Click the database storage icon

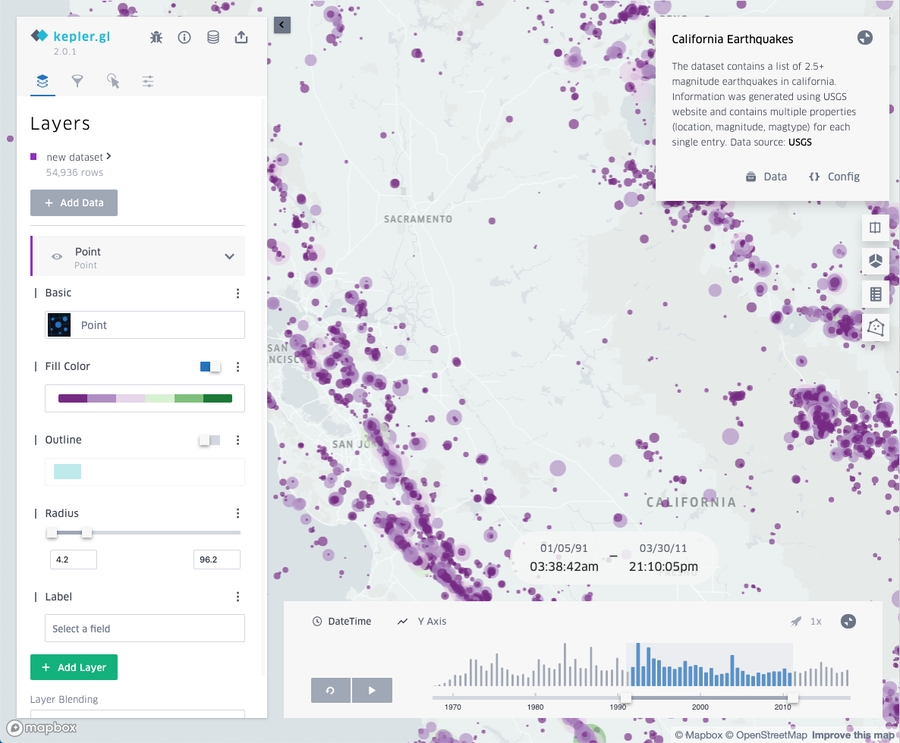213,37
